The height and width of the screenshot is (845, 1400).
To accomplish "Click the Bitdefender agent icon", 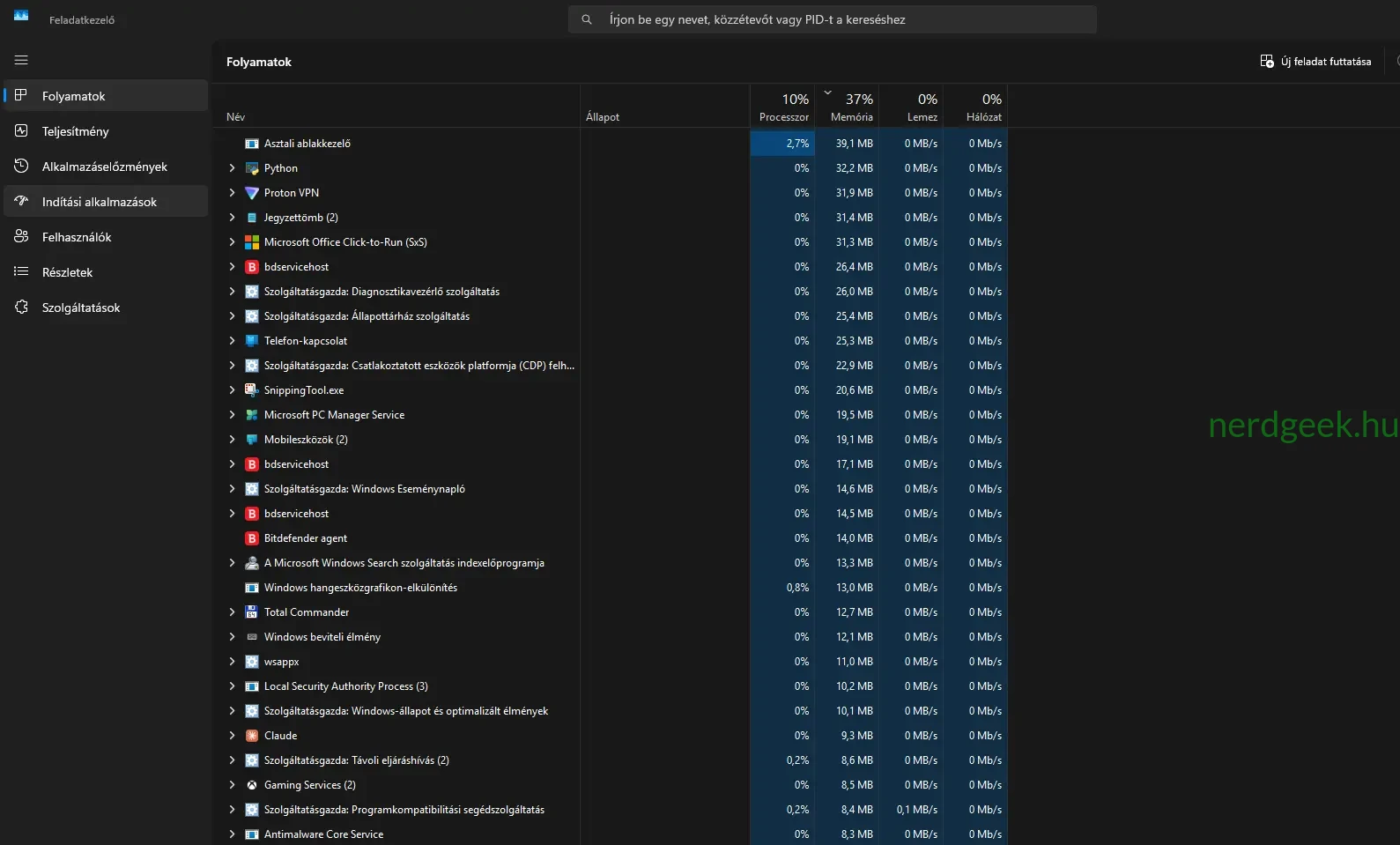I will pyautogui.click(x=252, y=538).
